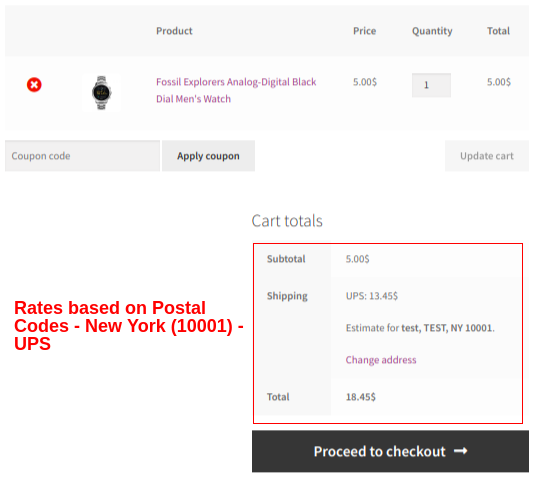Screen dimensions: 540x482
Task: Click the quantity field showing 1
Action: [431, 85]
